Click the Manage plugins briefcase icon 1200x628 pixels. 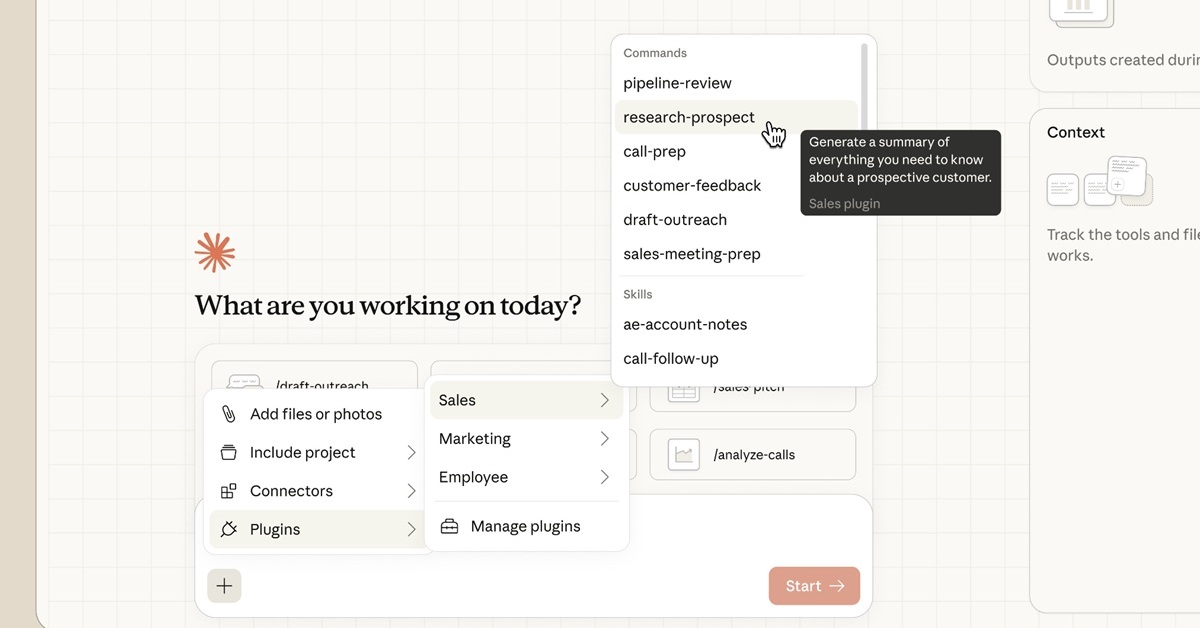tap(450, 527)
